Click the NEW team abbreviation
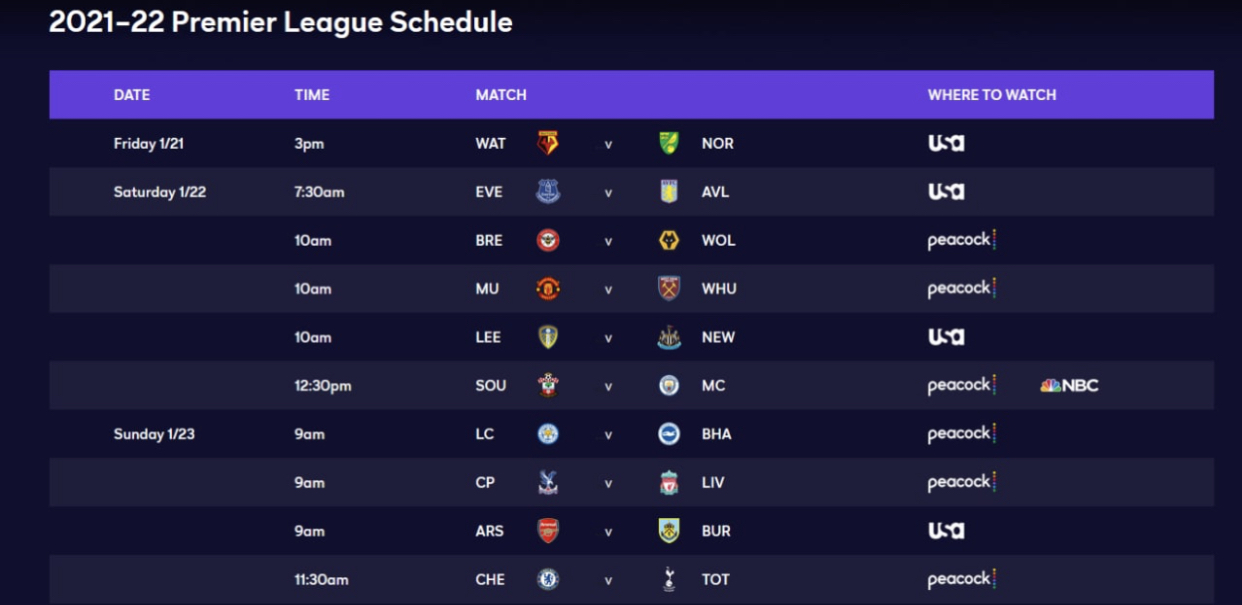The image size is (1242, 605). (718, 338)
